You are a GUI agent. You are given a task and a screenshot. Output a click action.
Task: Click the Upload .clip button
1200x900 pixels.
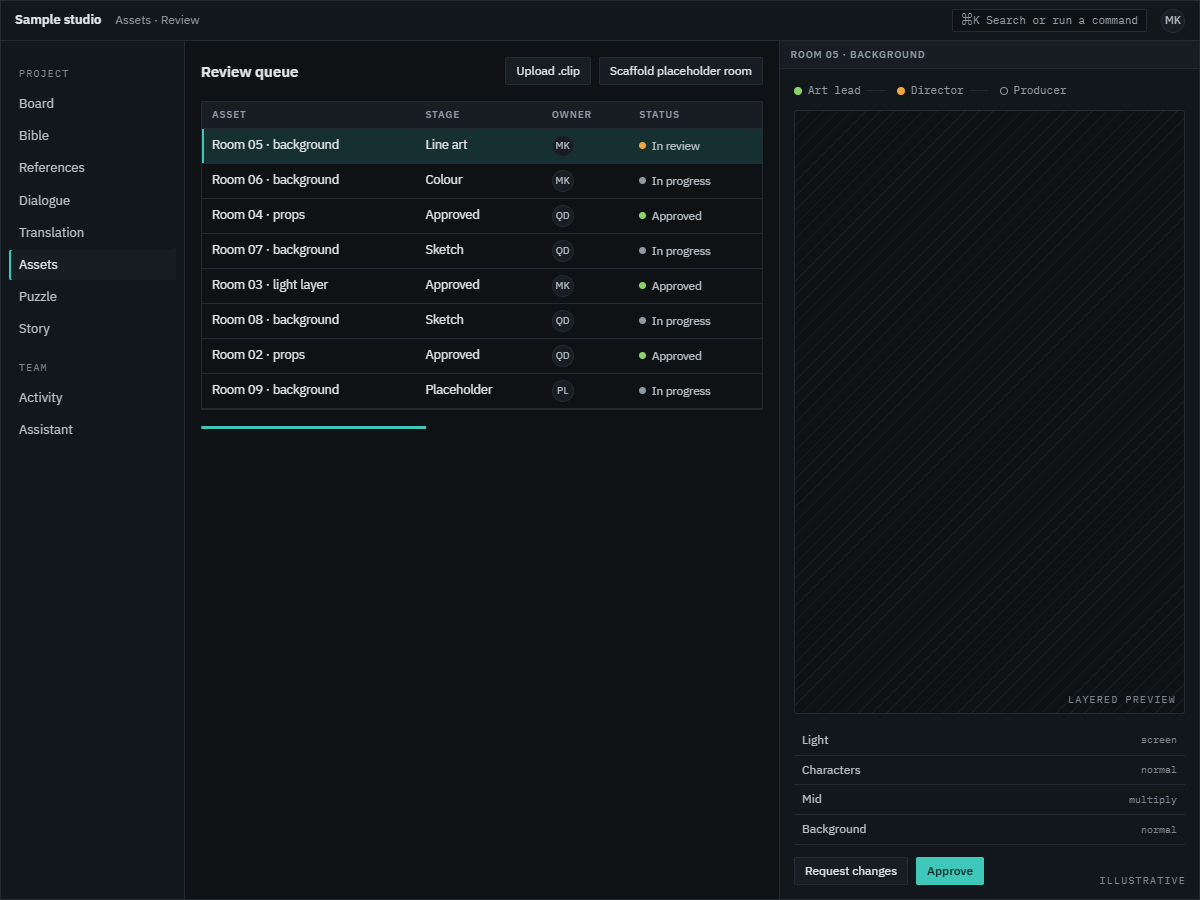tap(548, 71)
